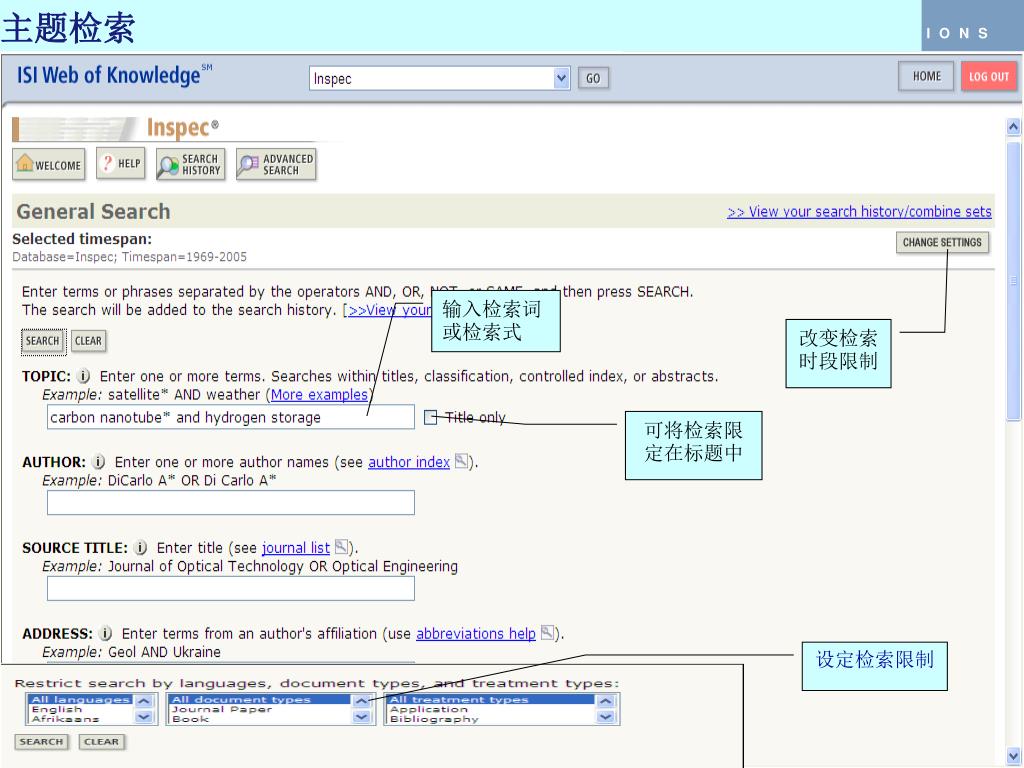The width and height of the screenshot is (1024, 768).
Task: Select Bibliography treatment type
Action: tap(434, 719)
